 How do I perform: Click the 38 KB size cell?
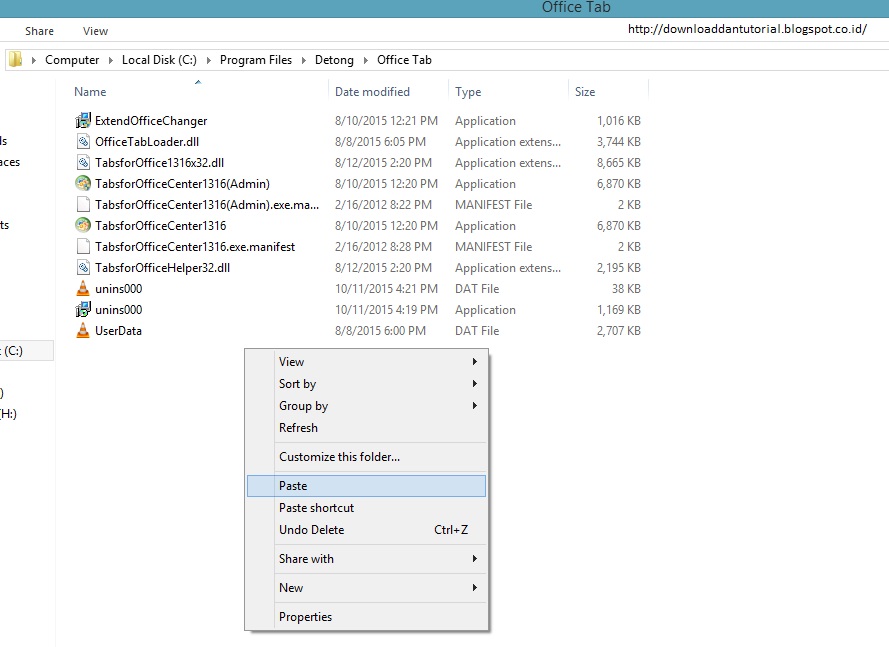point(626,289)
